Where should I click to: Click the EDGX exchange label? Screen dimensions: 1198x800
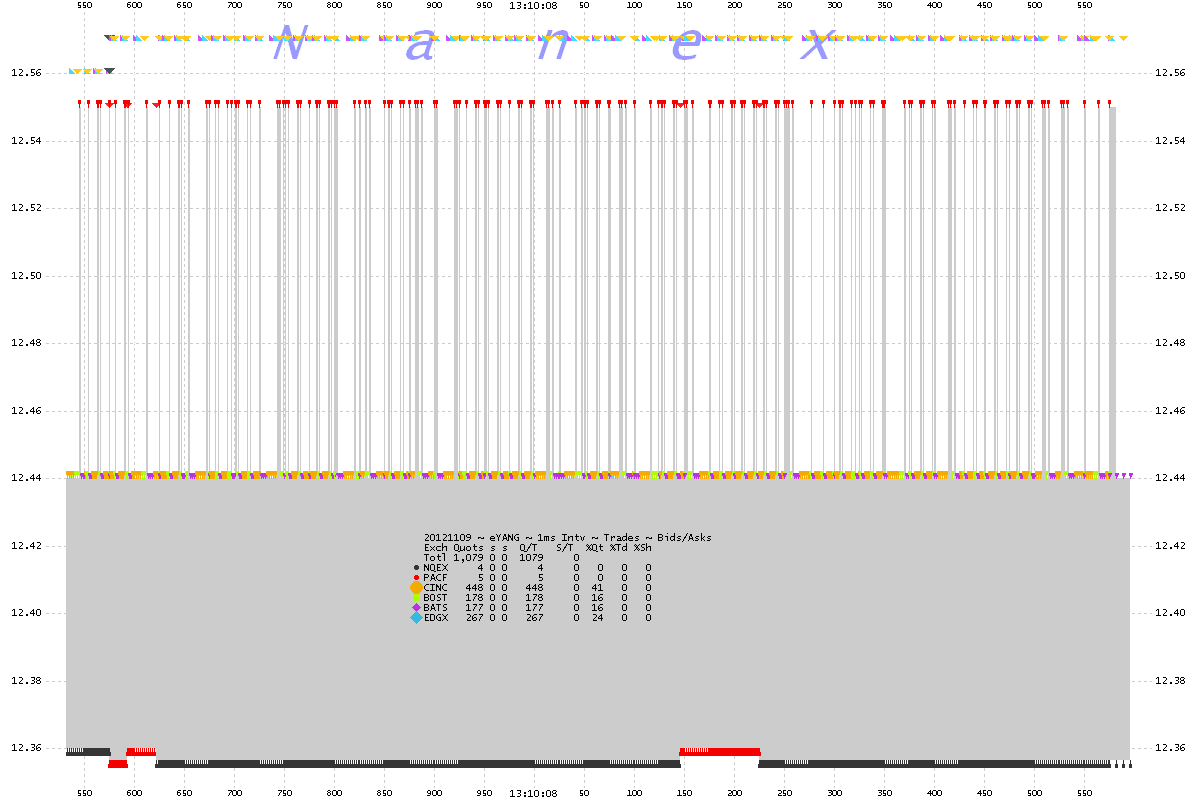(436, 617)
